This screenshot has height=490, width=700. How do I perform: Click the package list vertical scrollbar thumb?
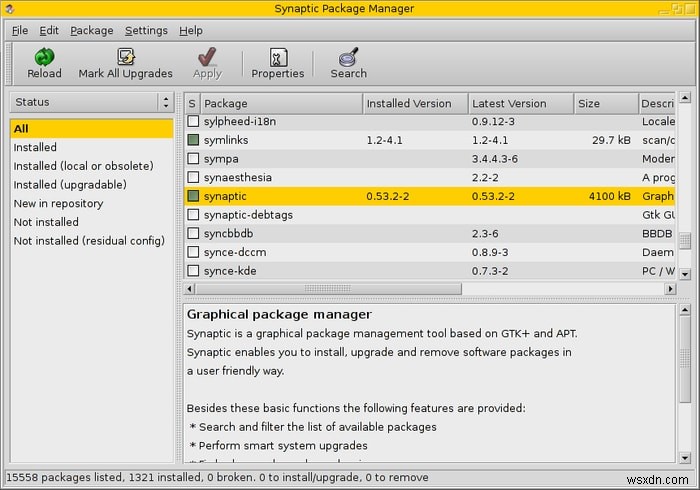tap(685, 241)
